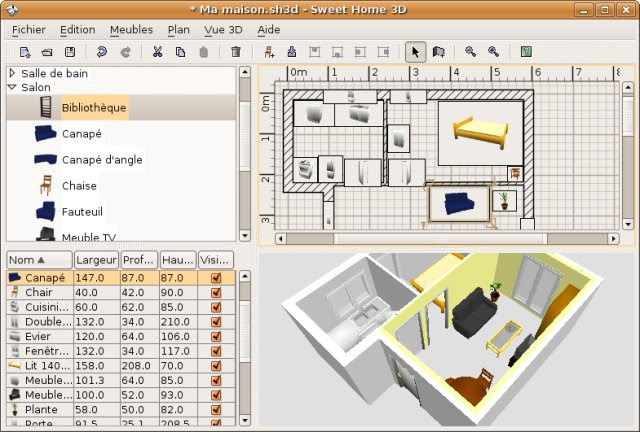Hide the Evier furniture via checkbox
This screenshot has width=640, height=432.
pos(216,337)
